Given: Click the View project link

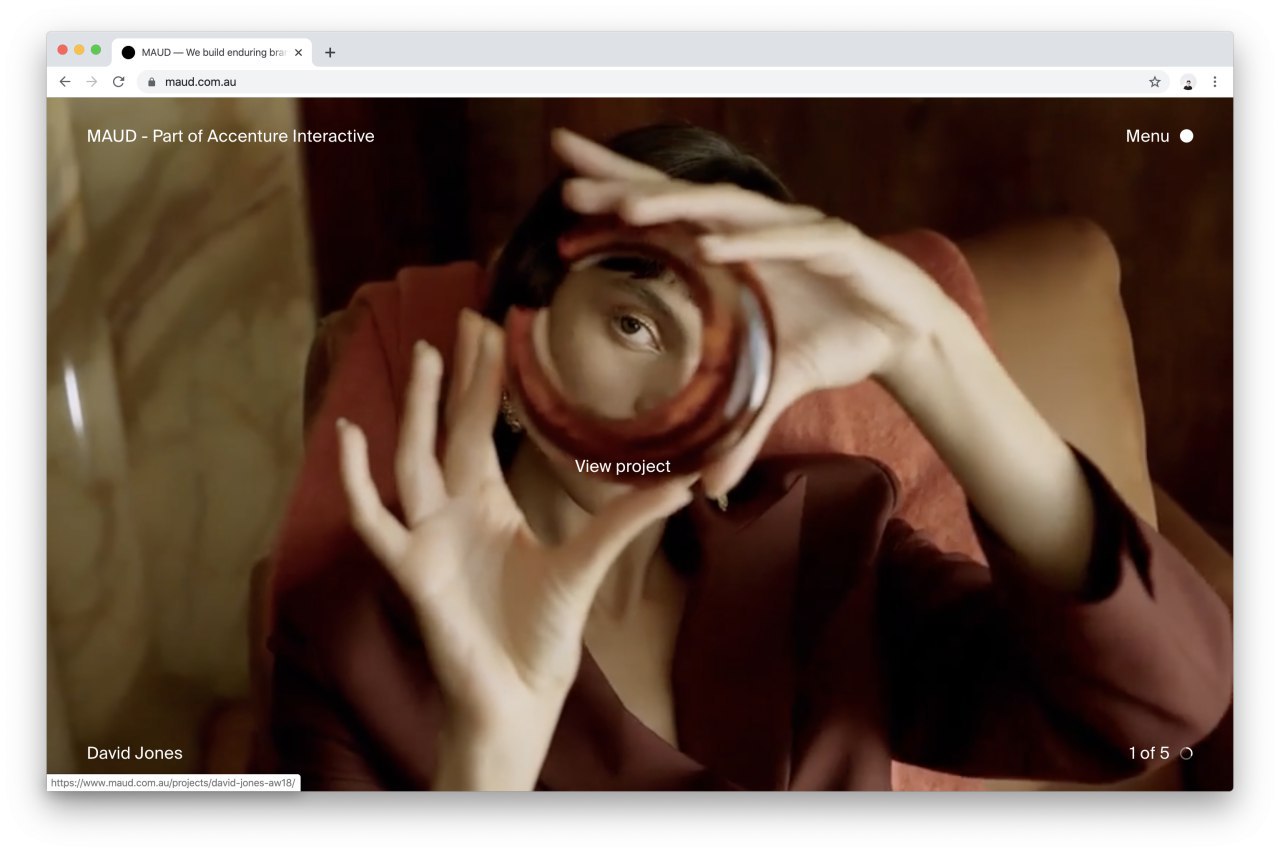Looking at the screenshot, I should [623, 466].
